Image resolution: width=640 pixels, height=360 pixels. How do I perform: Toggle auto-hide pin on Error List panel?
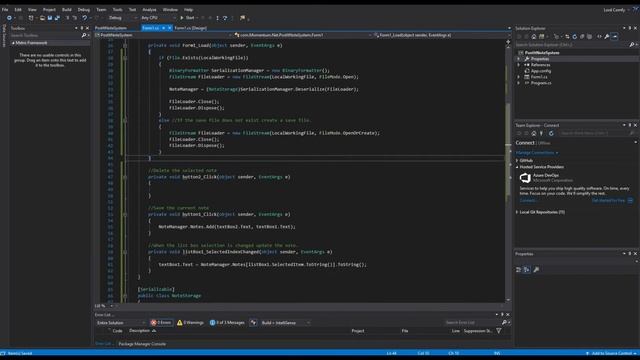[x=502, y=315]
